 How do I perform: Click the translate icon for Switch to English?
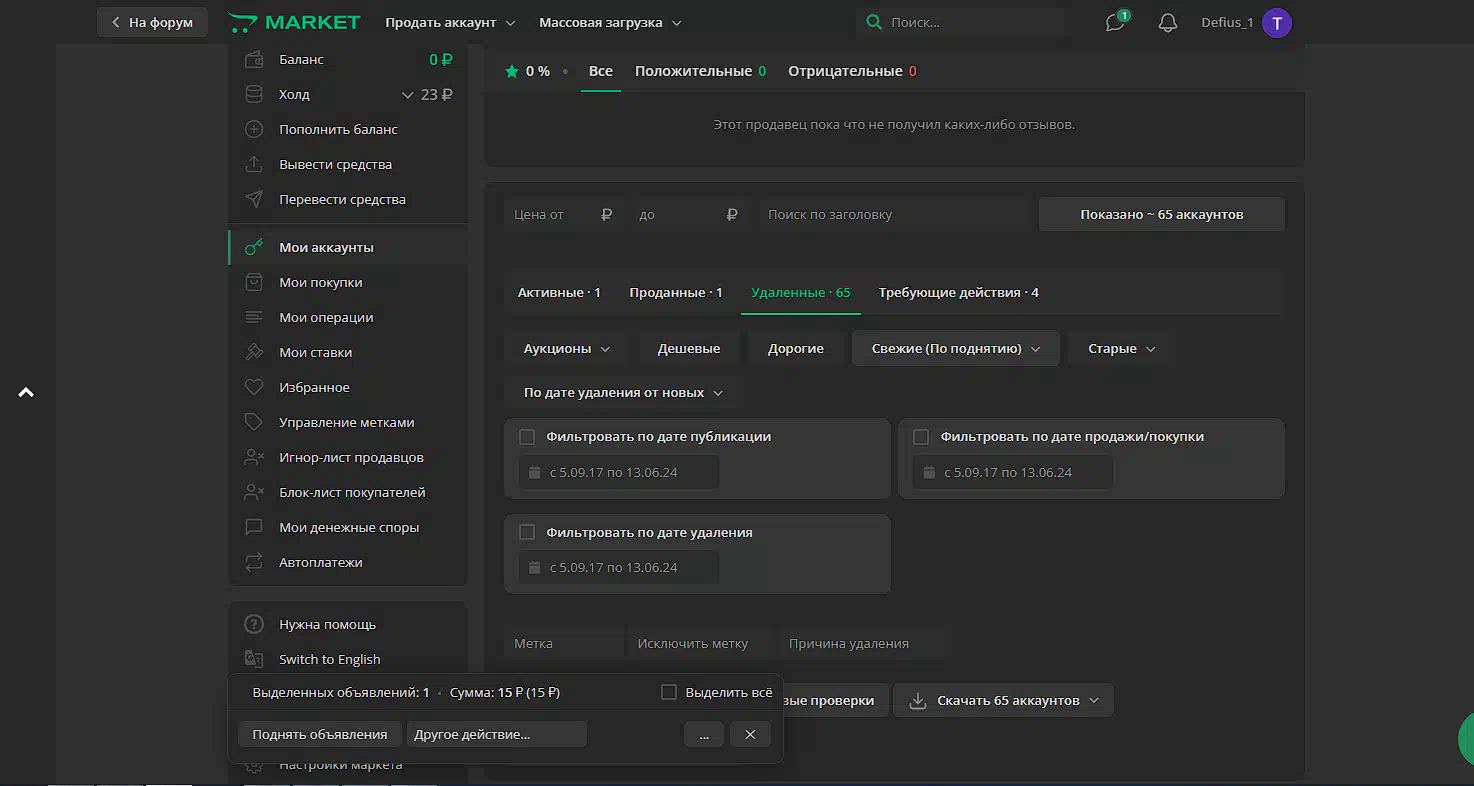coord(254,659)
